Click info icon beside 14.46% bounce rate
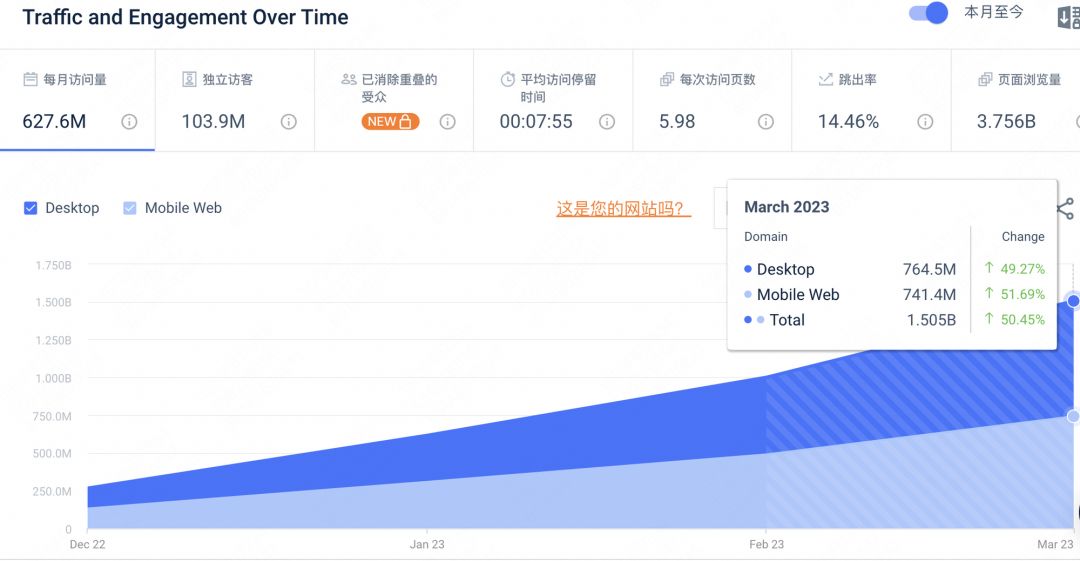This screenshot has width=1080, height=561. coord(925,122)
